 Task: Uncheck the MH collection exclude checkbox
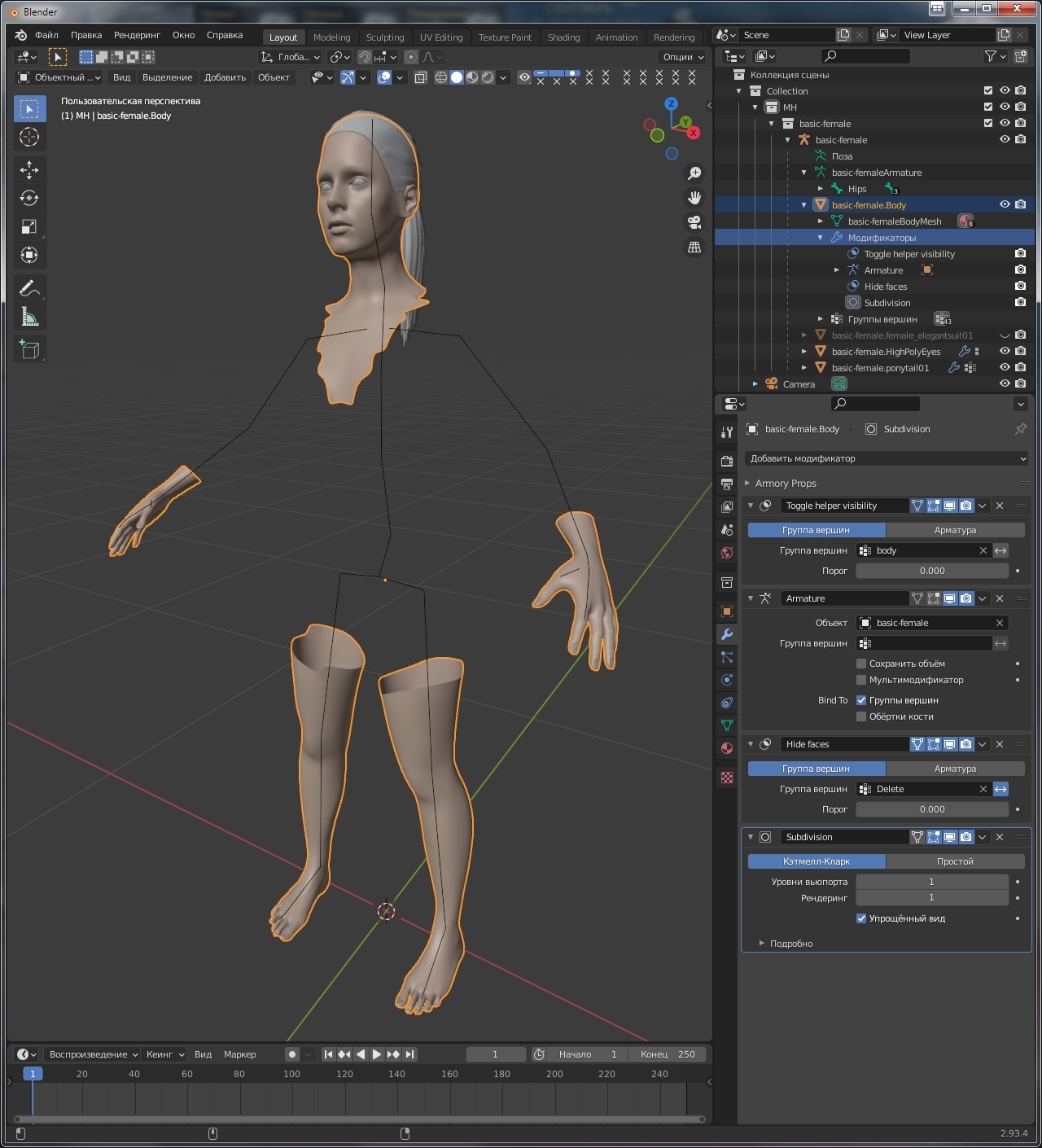click(x=988, y=107)
